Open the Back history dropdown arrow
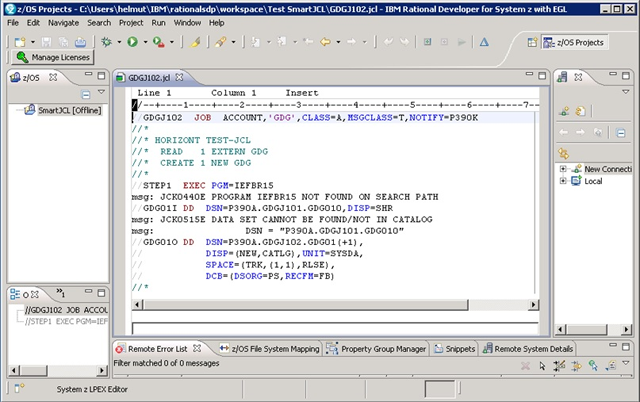Image resolution: width=640 pixels, height=402 pixels. click(338, 42)
